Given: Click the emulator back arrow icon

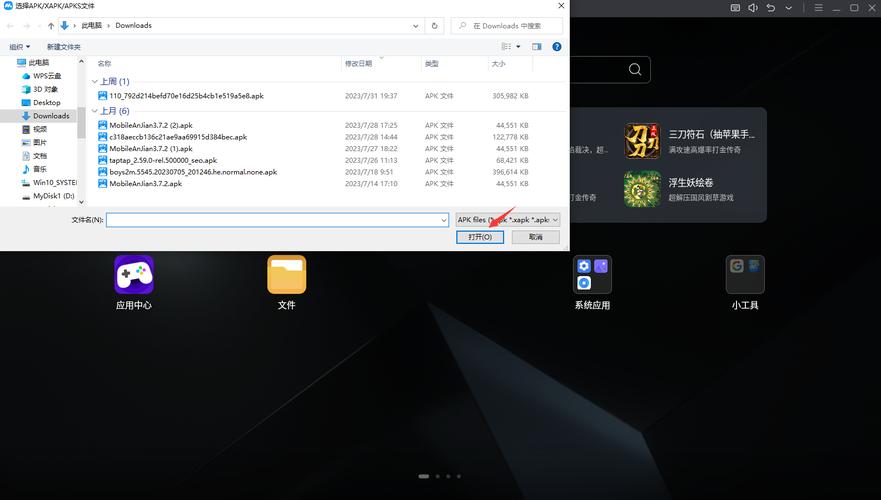Looking at the screenshot, I should pos(771,8).
